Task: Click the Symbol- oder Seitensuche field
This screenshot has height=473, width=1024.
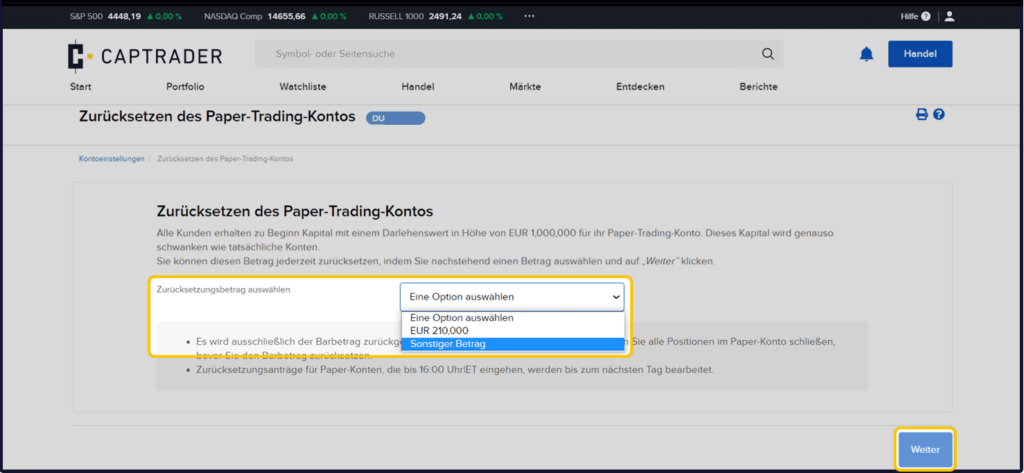Action: pos(519,54)
